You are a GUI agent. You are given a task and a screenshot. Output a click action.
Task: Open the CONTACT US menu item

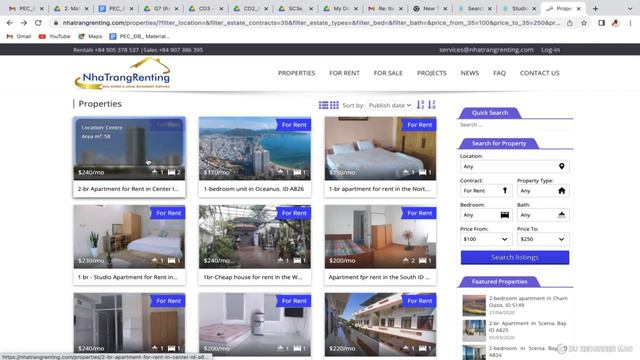[539, 73]
